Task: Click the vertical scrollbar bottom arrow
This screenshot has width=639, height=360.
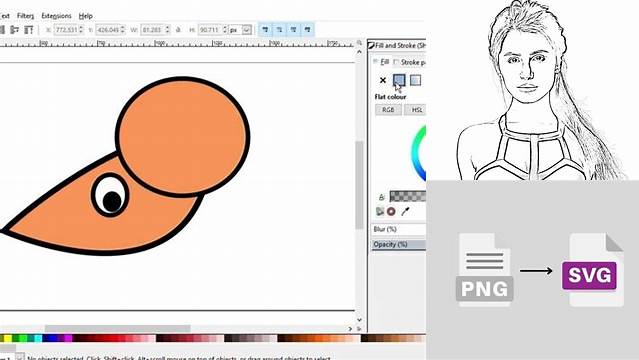Action: 359,320
